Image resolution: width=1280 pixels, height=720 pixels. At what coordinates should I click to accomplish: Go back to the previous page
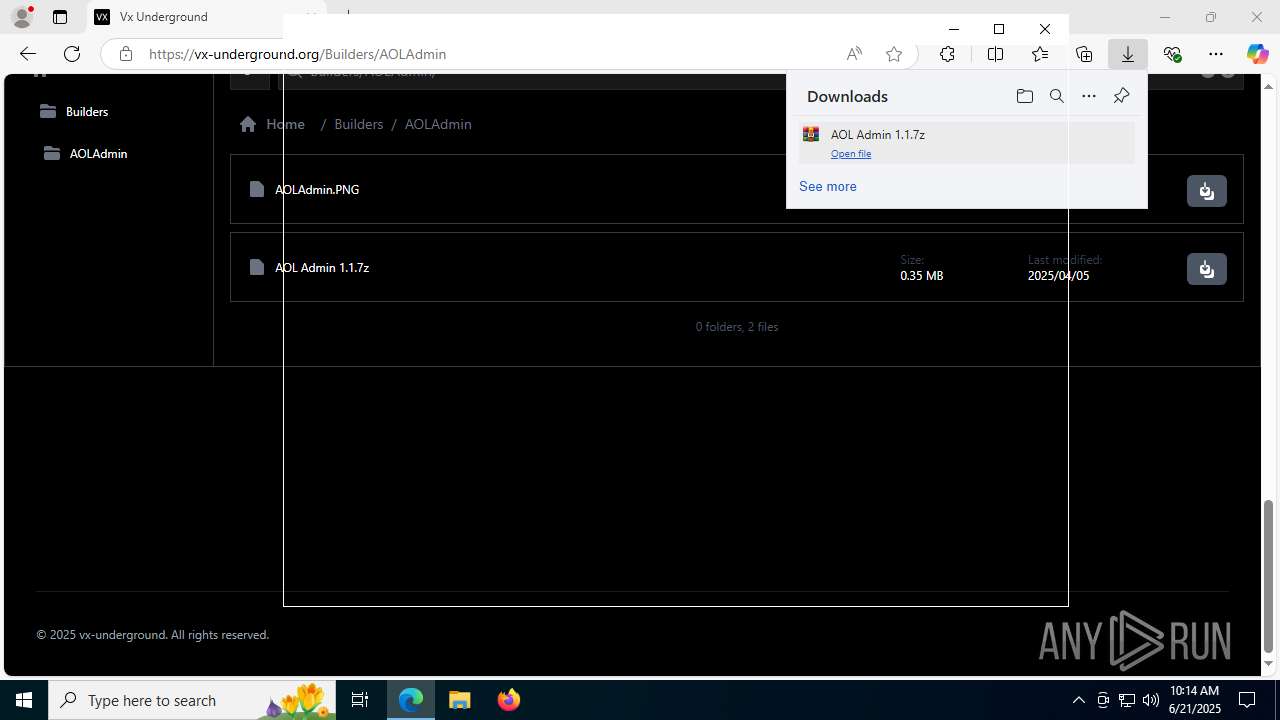pyautogui.click(x=28, y=54)
